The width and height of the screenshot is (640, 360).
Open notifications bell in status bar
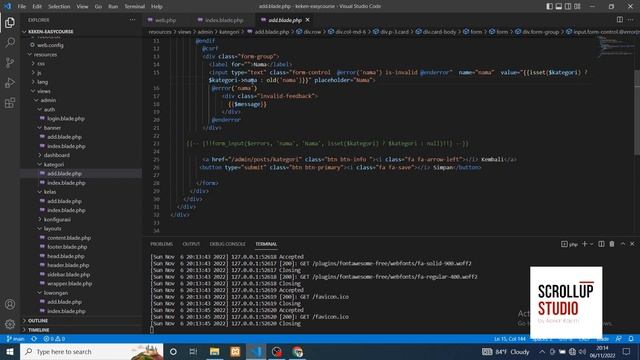[x=631, y=339]
